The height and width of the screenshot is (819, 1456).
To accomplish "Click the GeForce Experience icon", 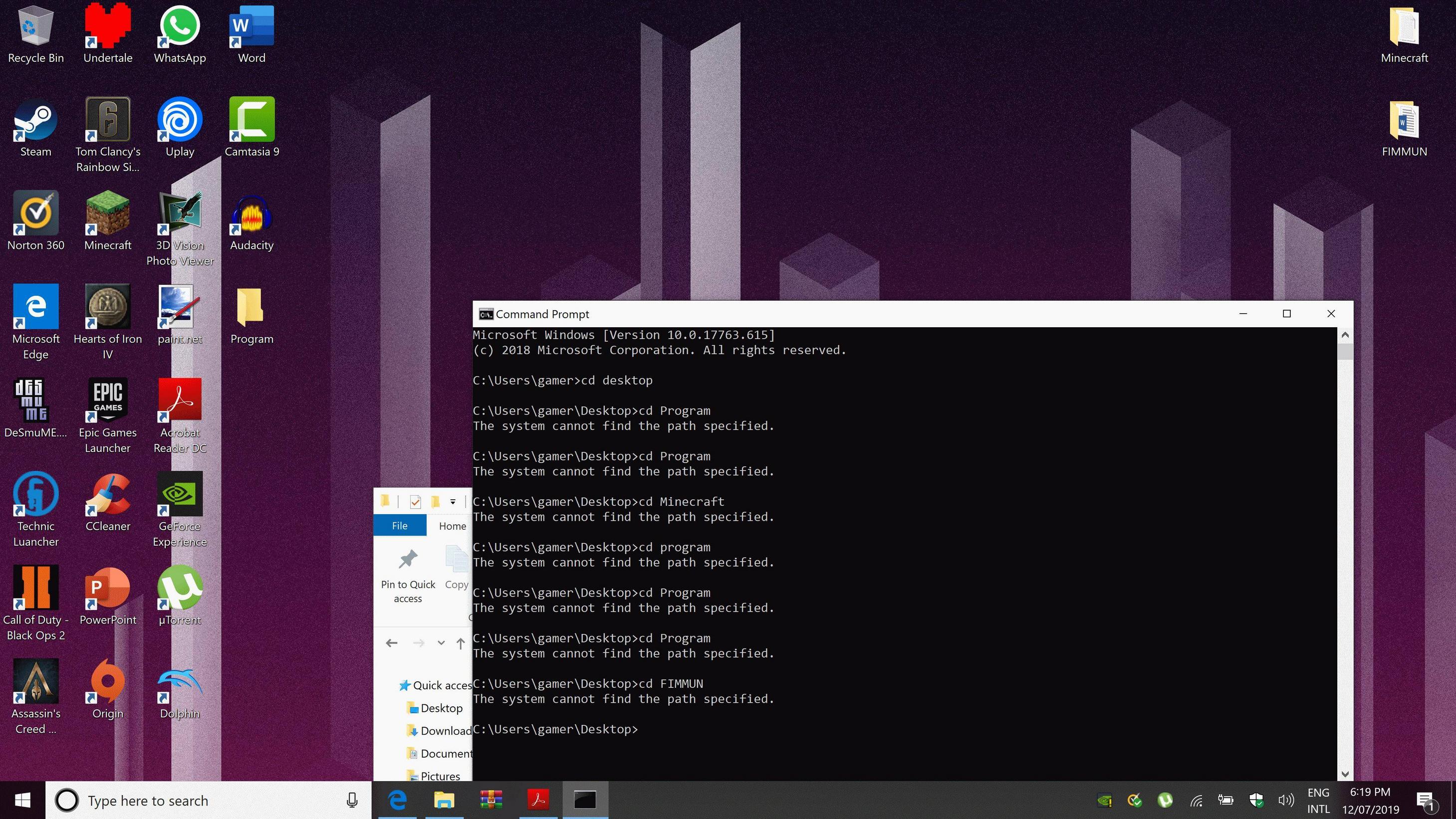I will click(180, 495).
